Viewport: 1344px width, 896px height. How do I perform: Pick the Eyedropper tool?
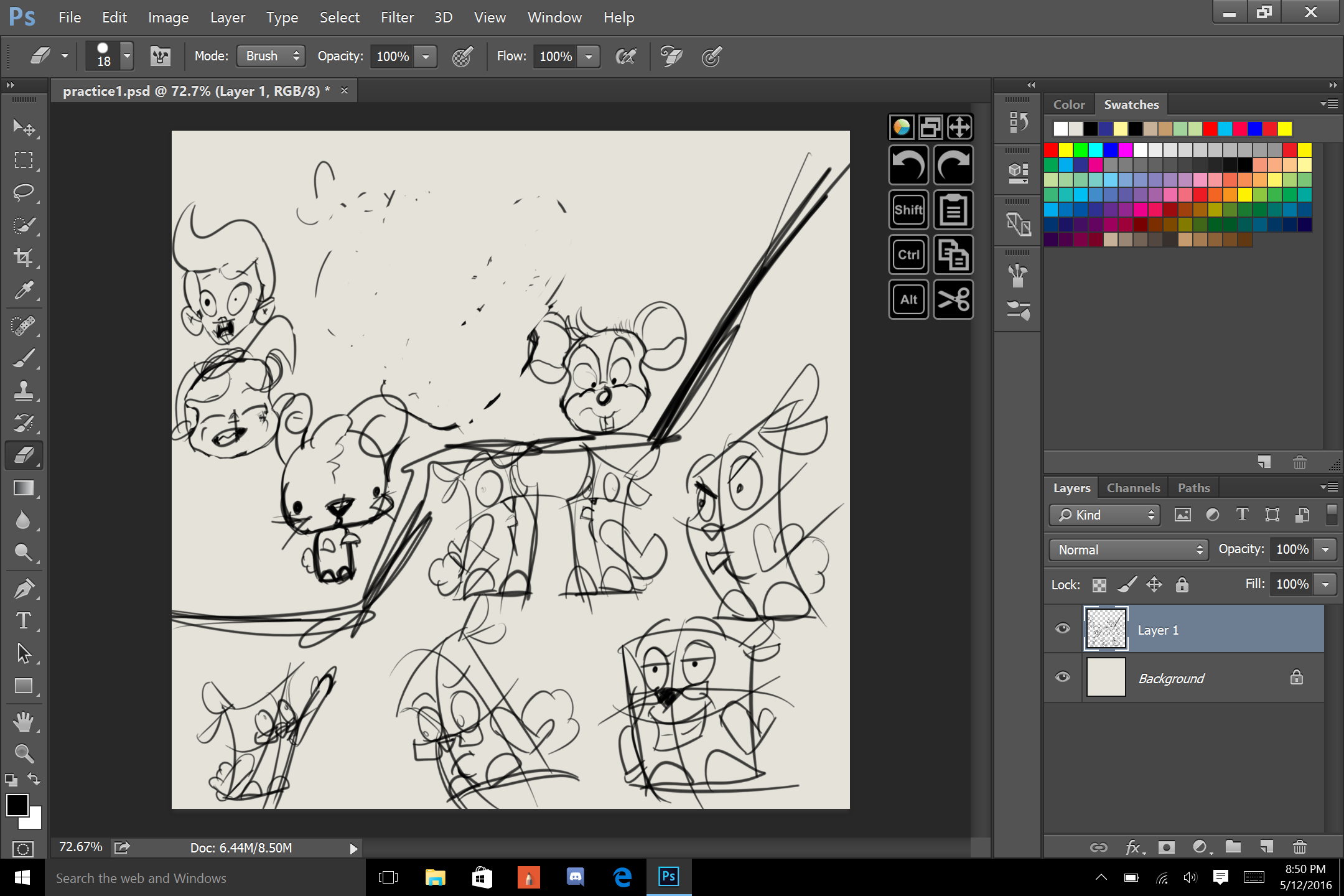[24, 290]
